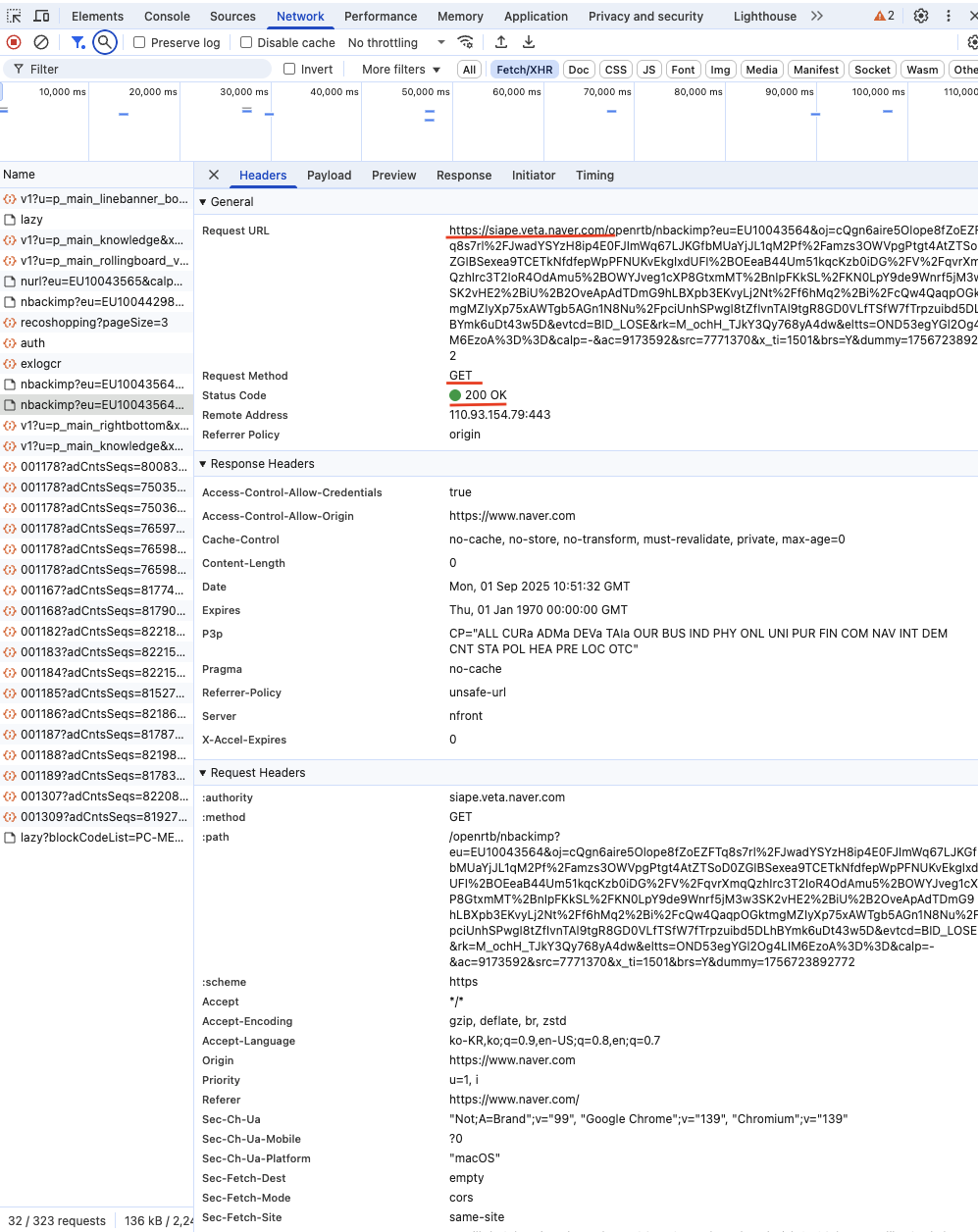Select the nurl?eu=EU10043565 request row

[x=96, y=281]
